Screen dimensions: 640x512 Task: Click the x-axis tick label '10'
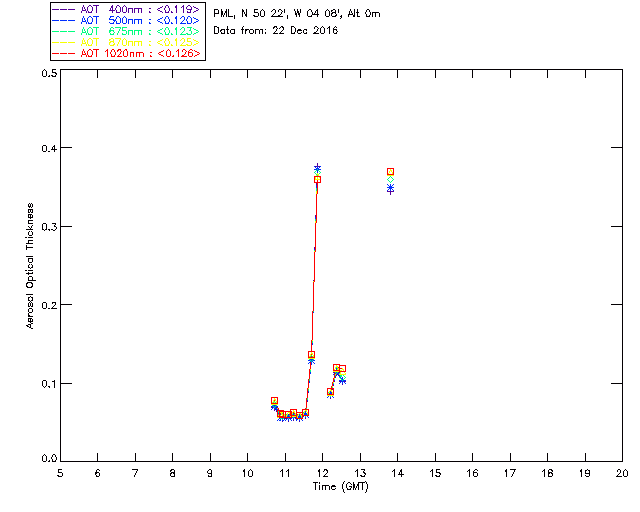tap(247, 474)
